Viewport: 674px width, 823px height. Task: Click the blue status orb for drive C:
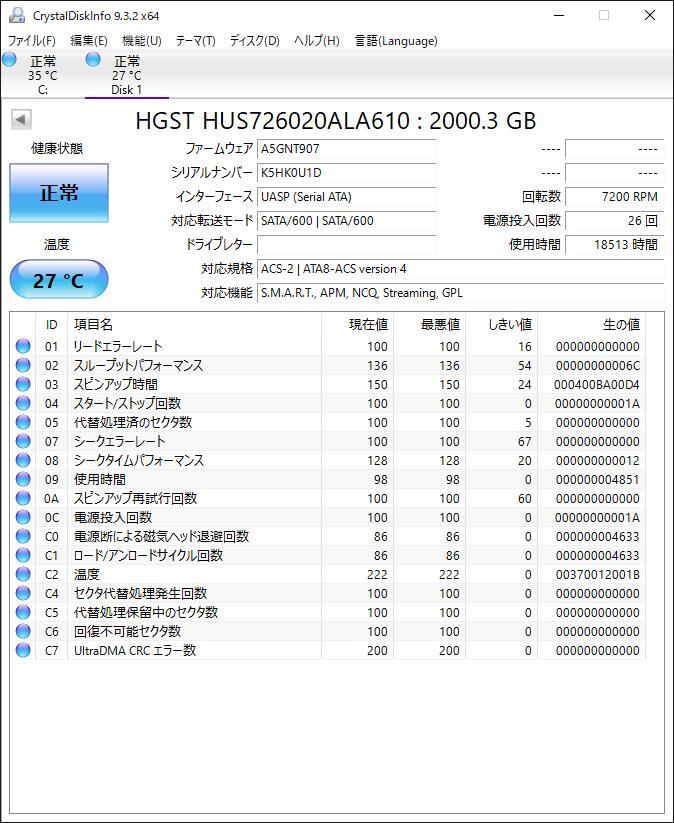coord(9,59)
